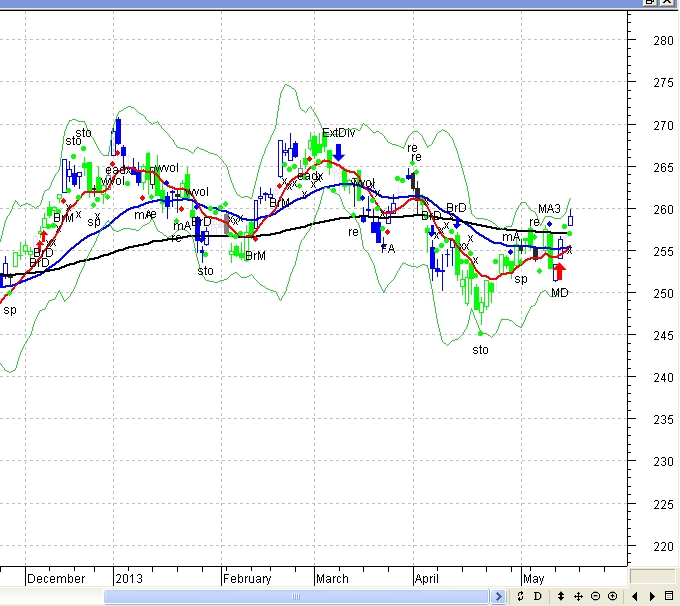This screenshot has width=680, height=606.
Task: Click the horizontal scrollbar thumb
Action: (x=298, y=597)
